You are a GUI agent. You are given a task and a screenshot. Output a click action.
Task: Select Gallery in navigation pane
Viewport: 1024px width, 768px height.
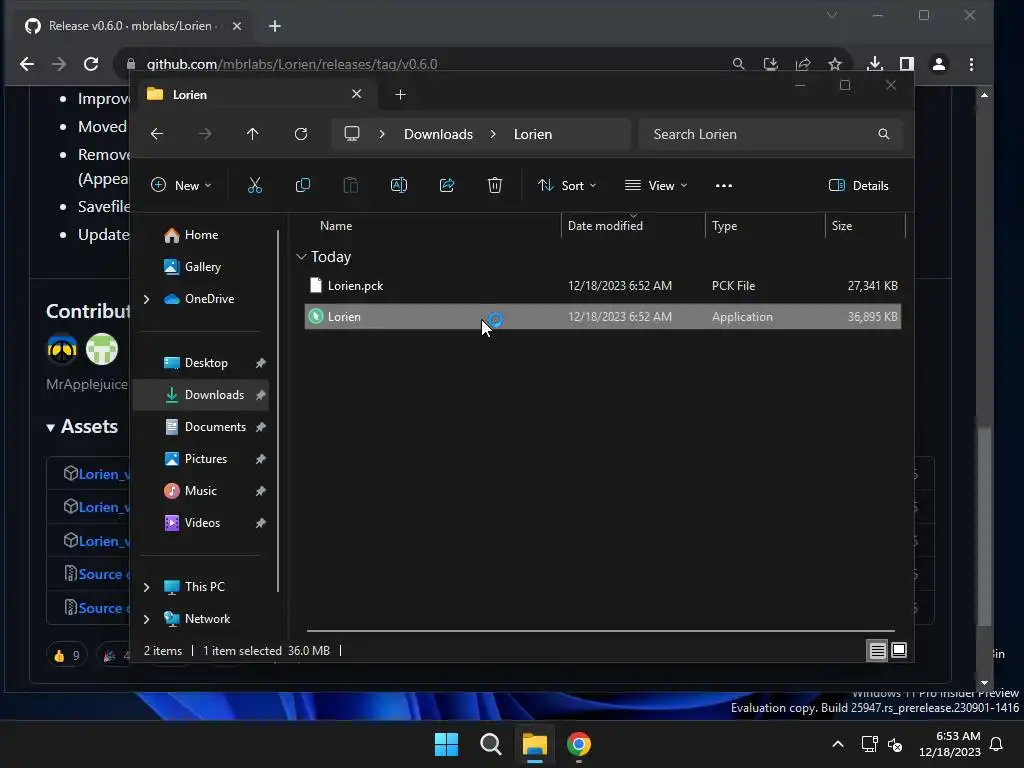pos(200,267)
